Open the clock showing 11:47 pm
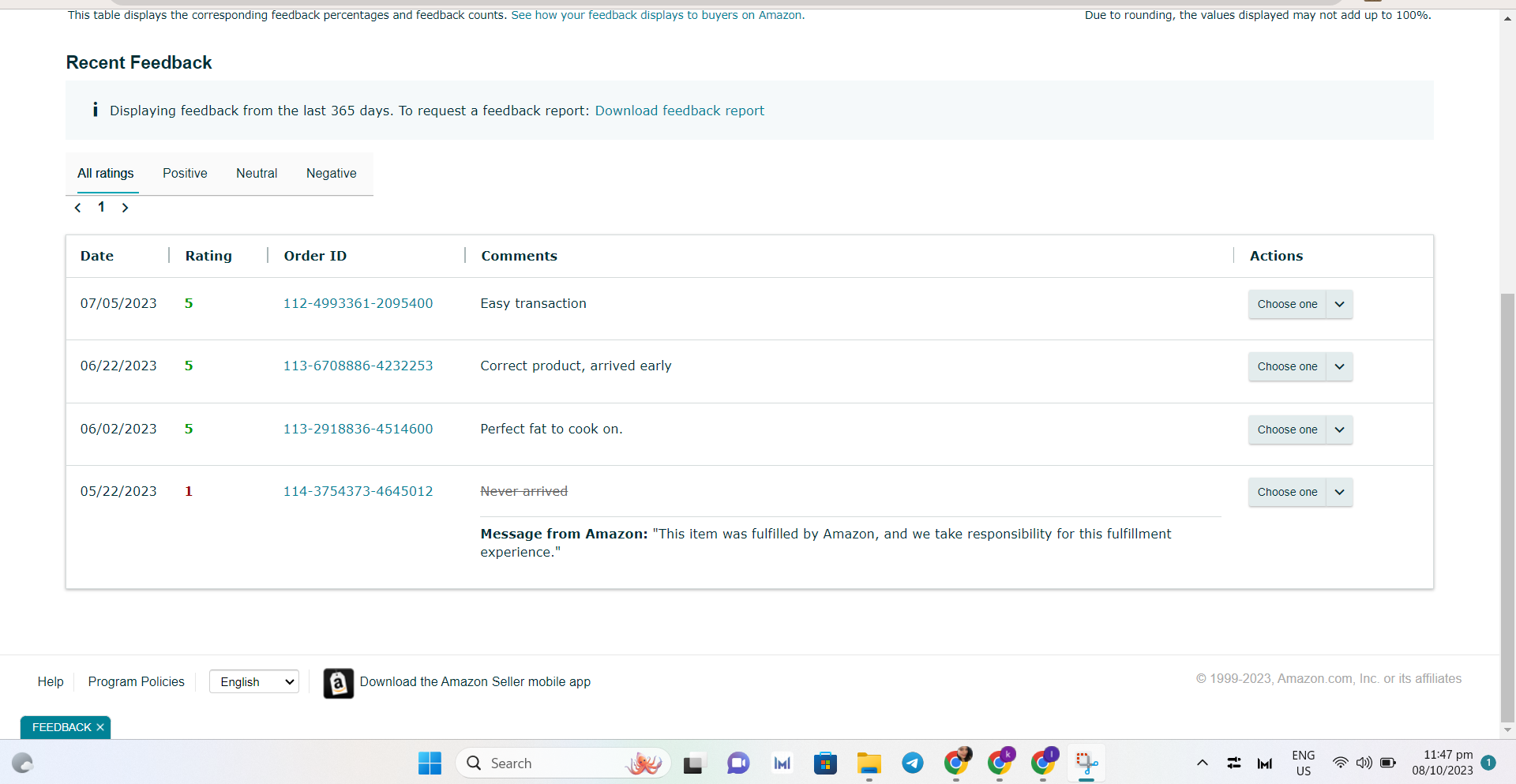The image size is (1516, 784). [1443, 763]
